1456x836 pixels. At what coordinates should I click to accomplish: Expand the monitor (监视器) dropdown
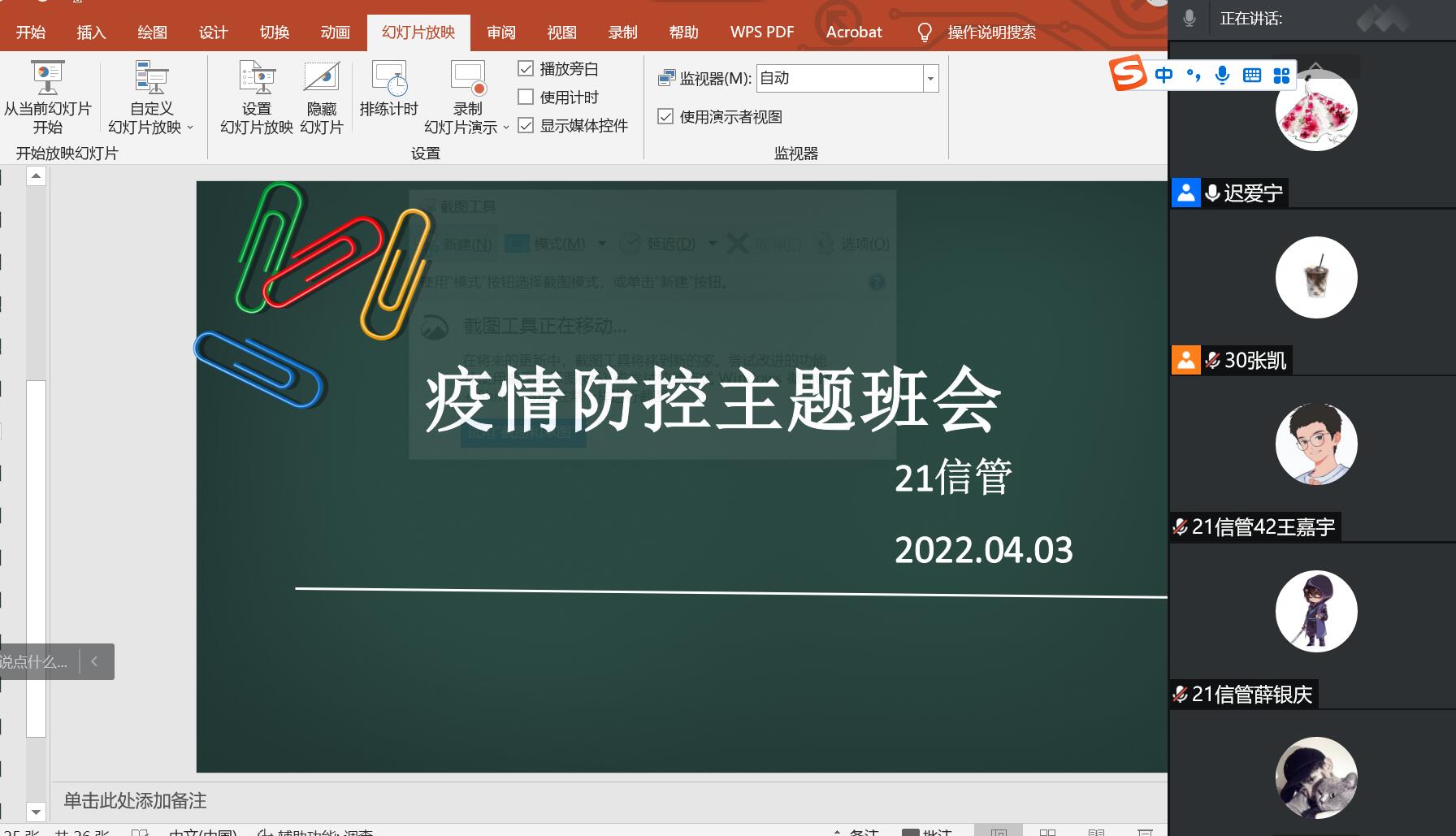[x=930, y=79]
